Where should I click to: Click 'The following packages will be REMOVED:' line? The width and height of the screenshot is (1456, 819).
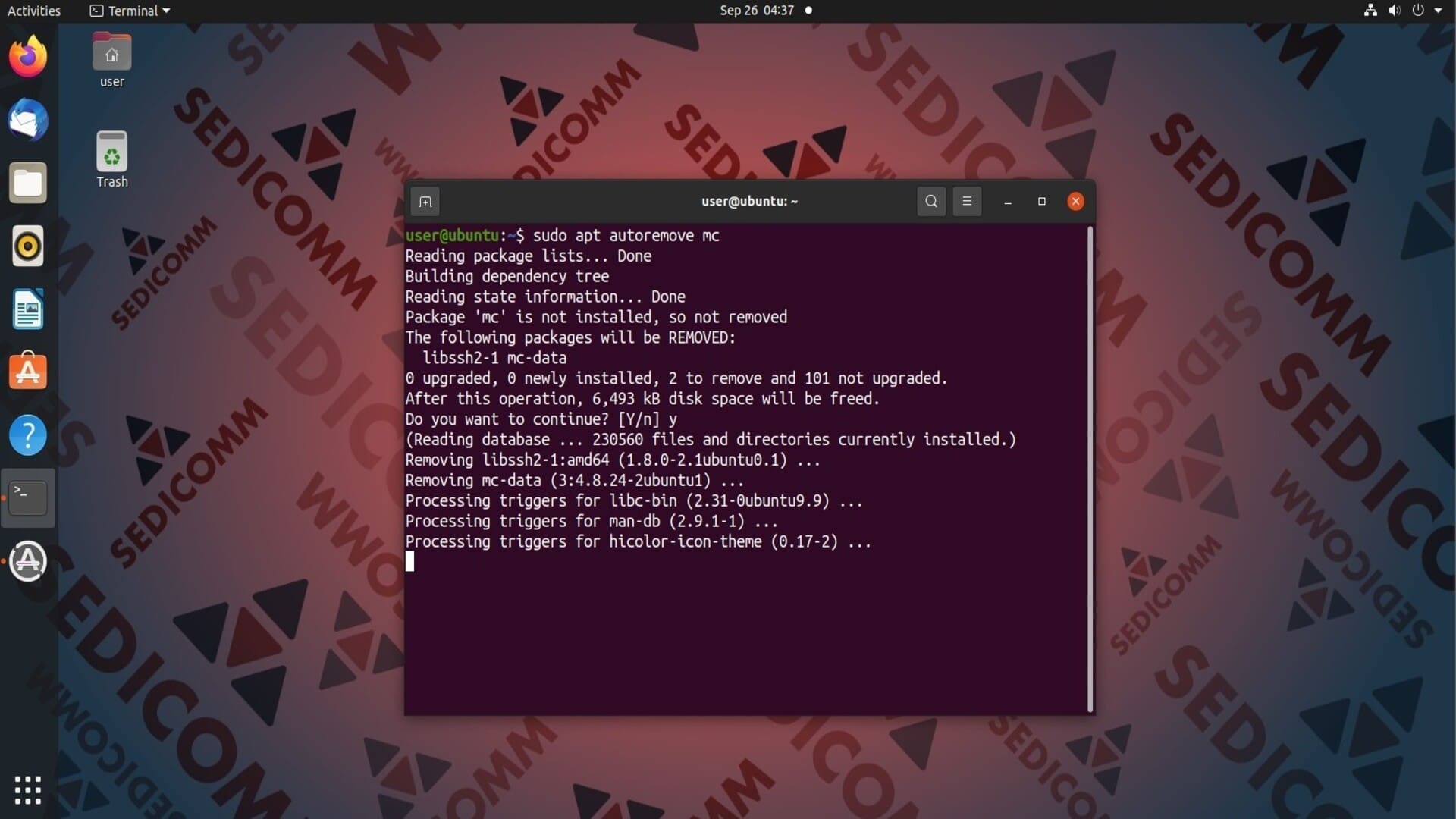(x=570, y=338)
